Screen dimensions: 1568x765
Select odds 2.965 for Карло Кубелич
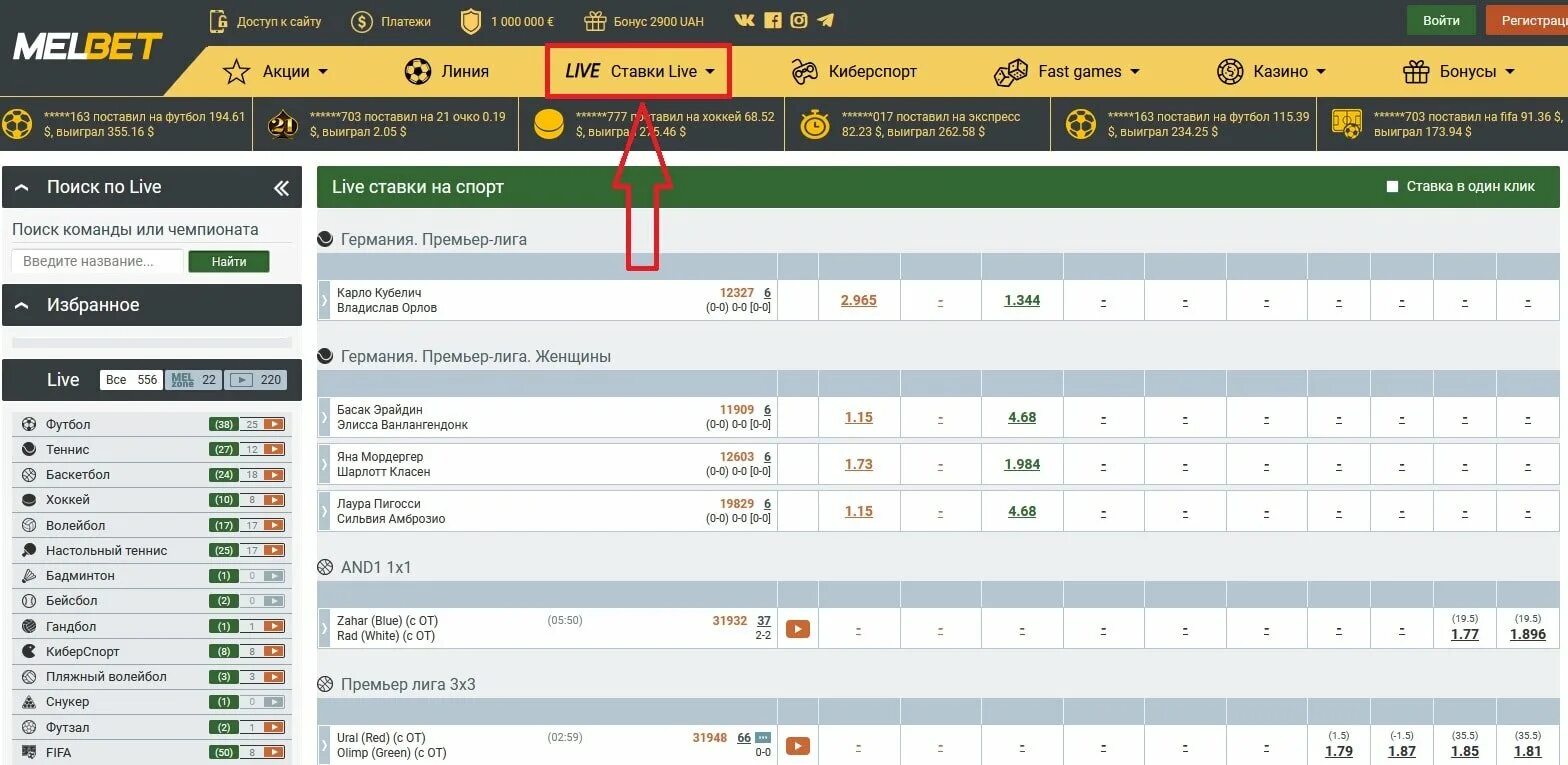(x=859, y=300)
